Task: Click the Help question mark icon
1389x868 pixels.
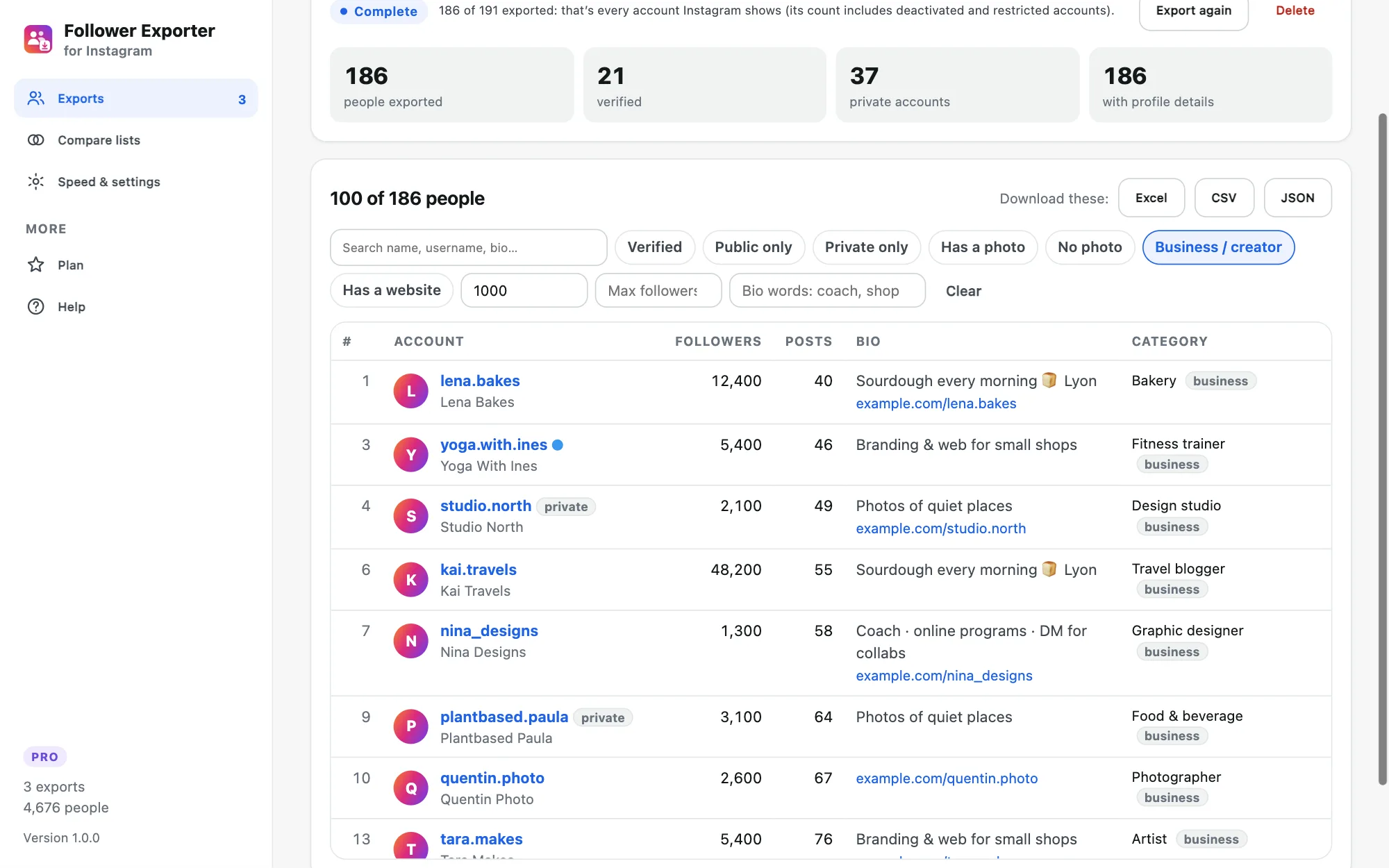Action: click(x=36, y=307)
